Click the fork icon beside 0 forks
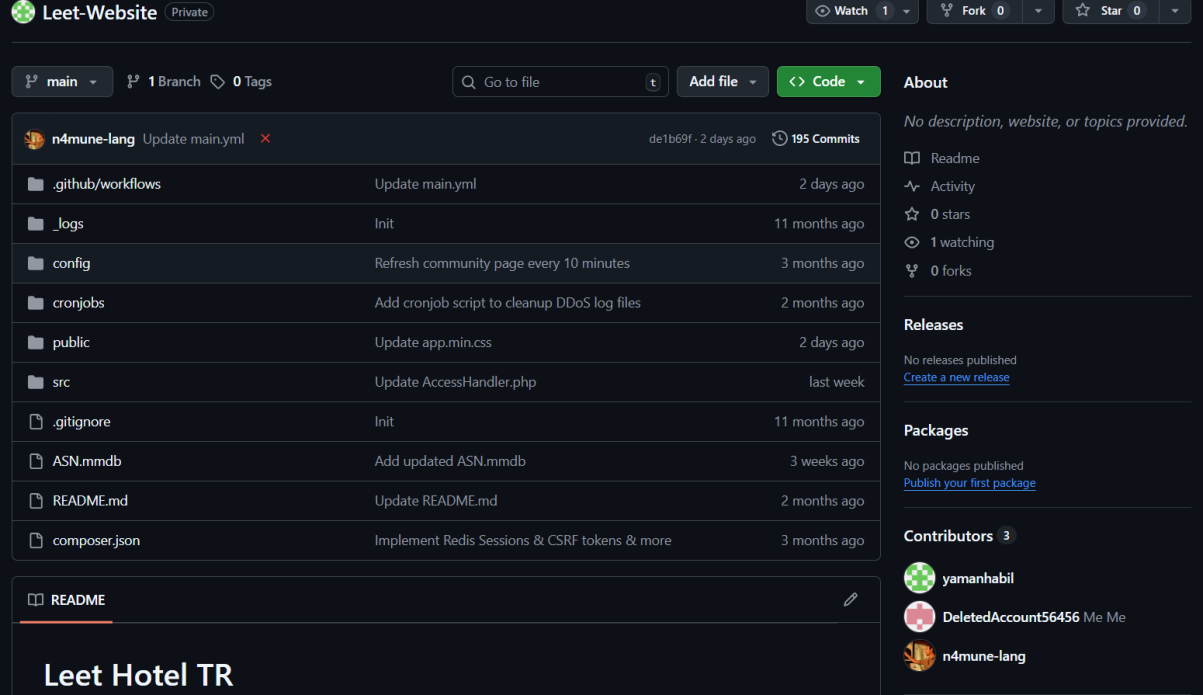Screen dimensions: 1203x695 point(911,270)
